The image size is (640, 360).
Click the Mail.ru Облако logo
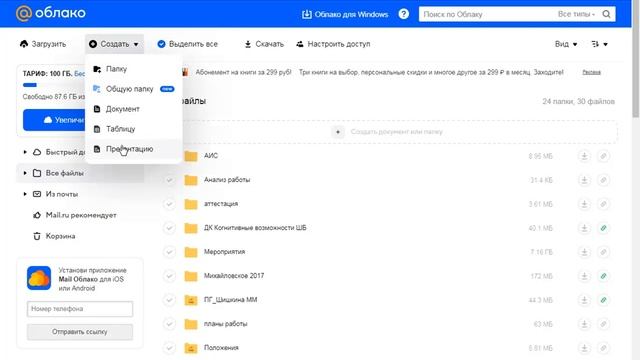(x=51, y=13)
